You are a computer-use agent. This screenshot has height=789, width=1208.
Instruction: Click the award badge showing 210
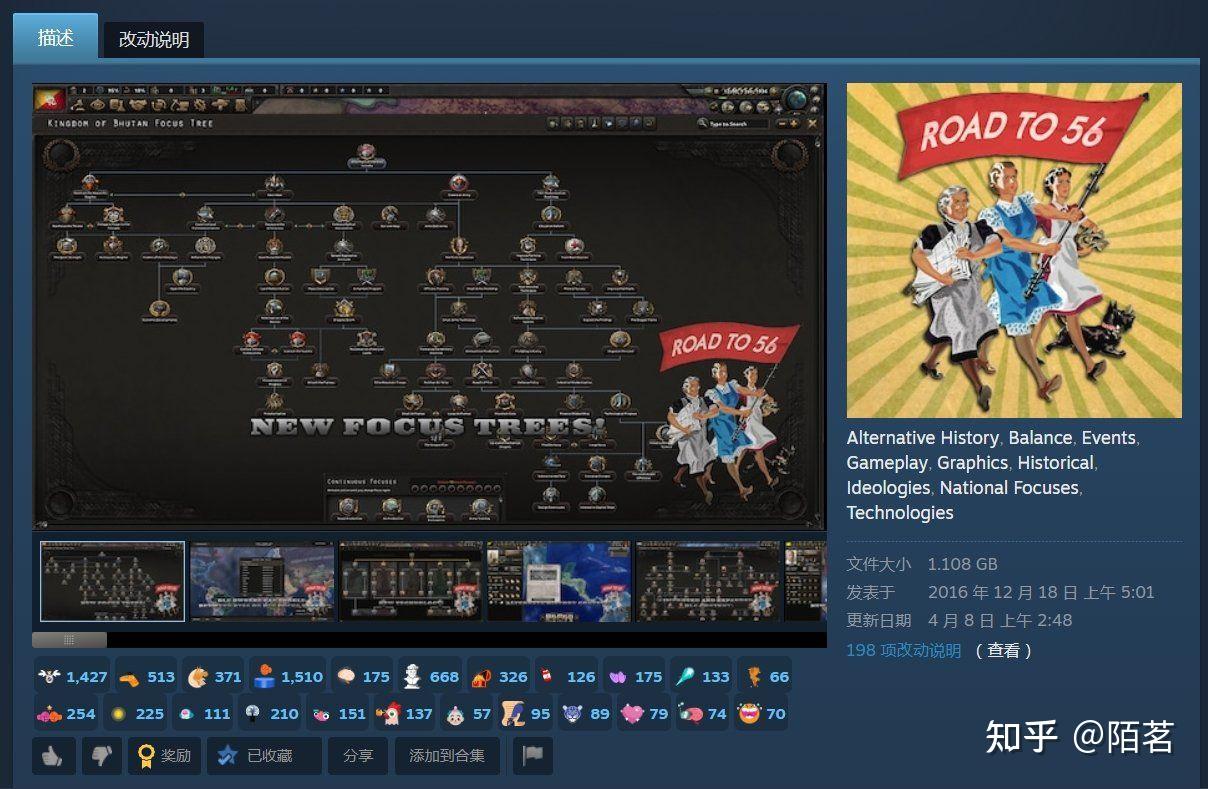click(x=270, y=714)
